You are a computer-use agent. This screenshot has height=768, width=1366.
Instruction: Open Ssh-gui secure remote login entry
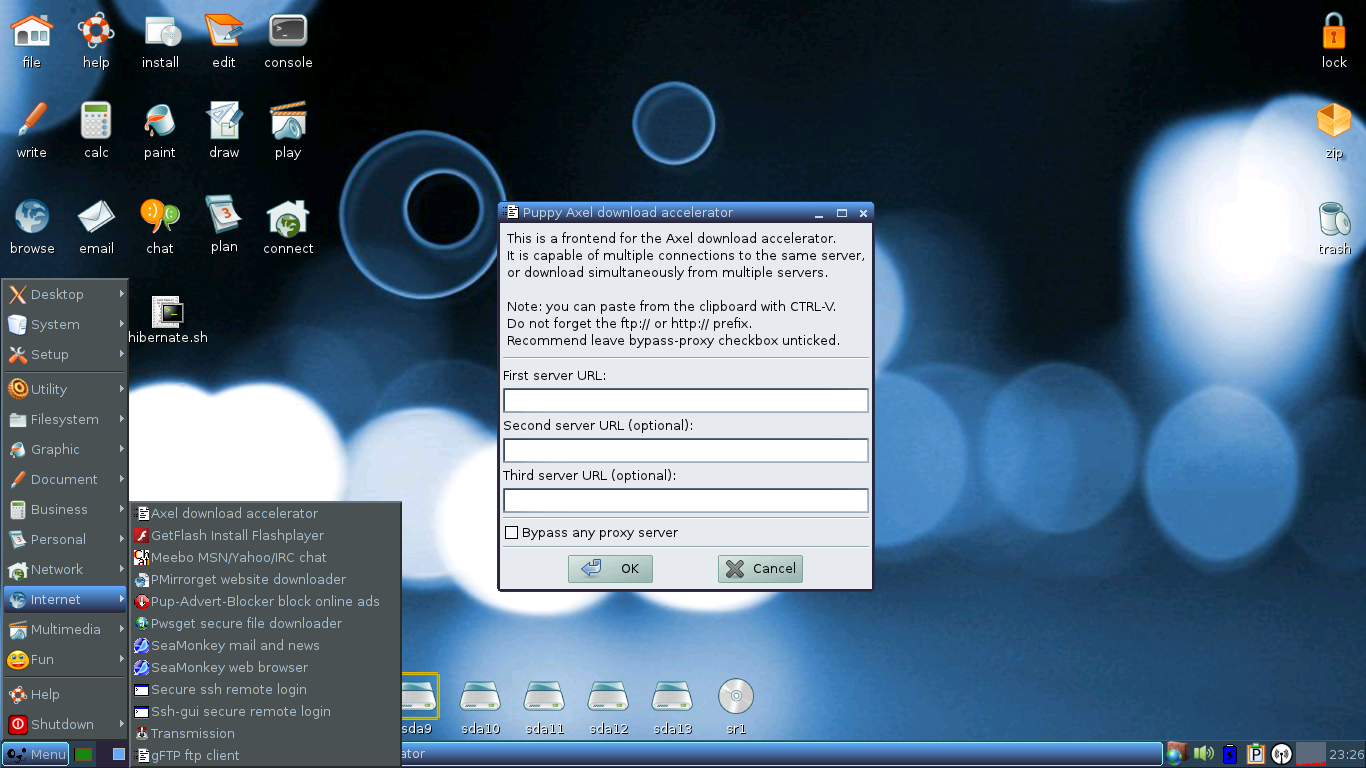pyautogui.click(x=265, y=711)
